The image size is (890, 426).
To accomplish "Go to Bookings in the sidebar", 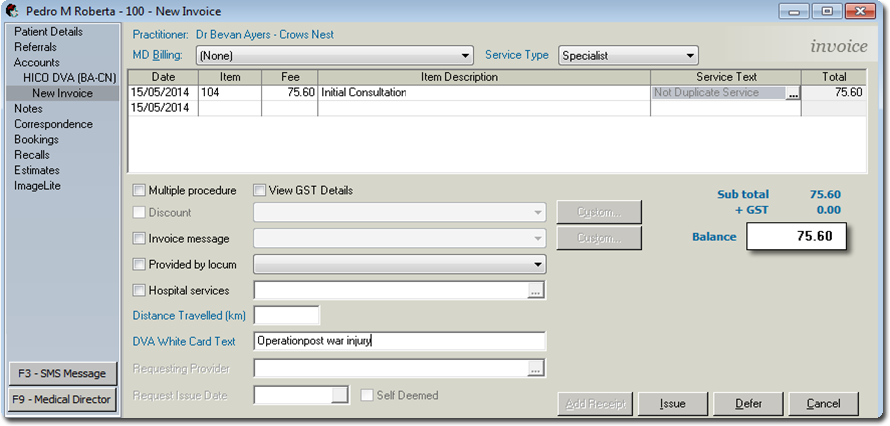I will point(36,140).
